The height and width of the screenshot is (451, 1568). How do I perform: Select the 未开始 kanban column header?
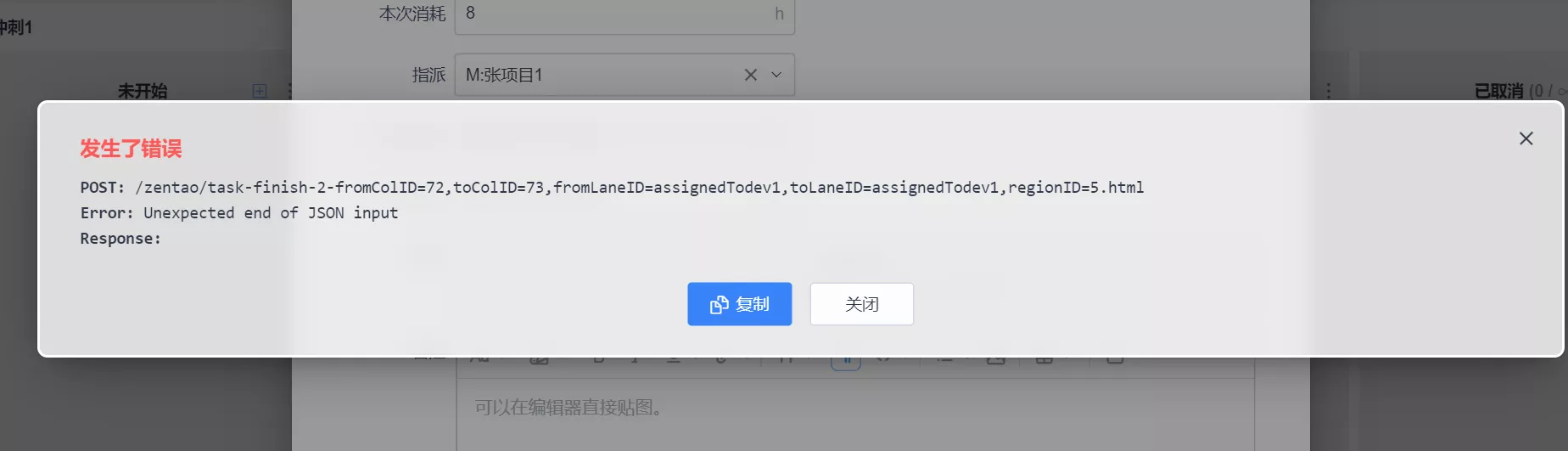point(143,91)
